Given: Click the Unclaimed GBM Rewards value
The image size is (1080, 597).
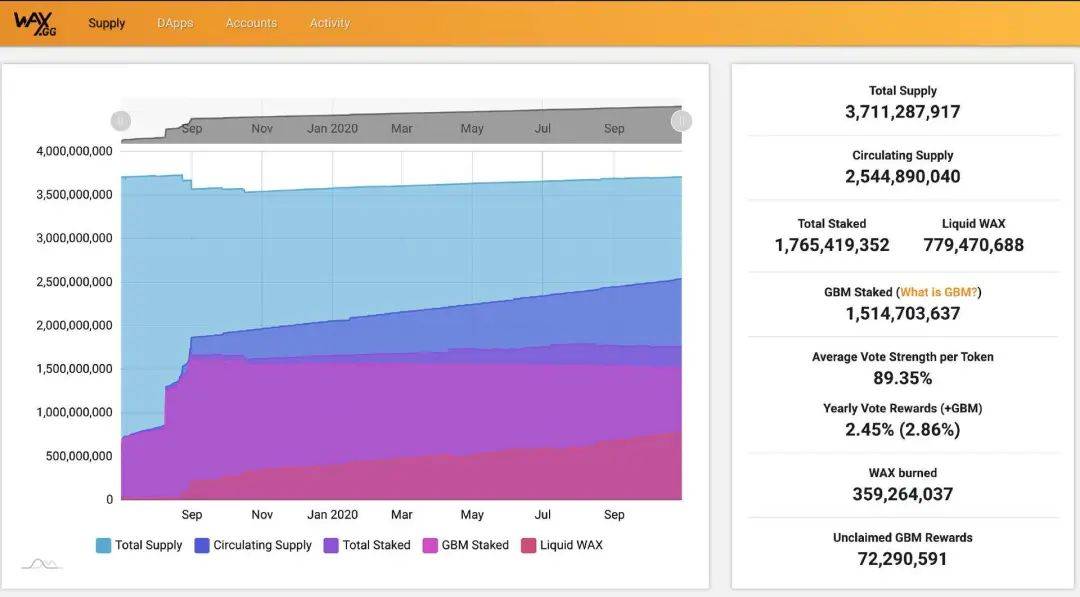Looking at the screenshot, I should point(902,558).
